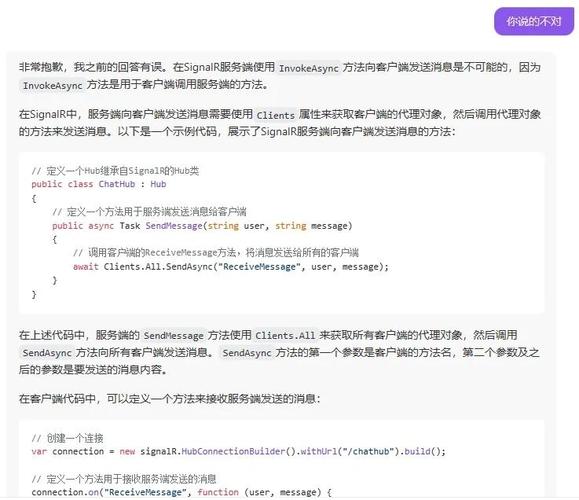This screenshot has height=500, width=579.
Task: Click the inline code Clients.All in the explanation
Action: coord(285,336)
